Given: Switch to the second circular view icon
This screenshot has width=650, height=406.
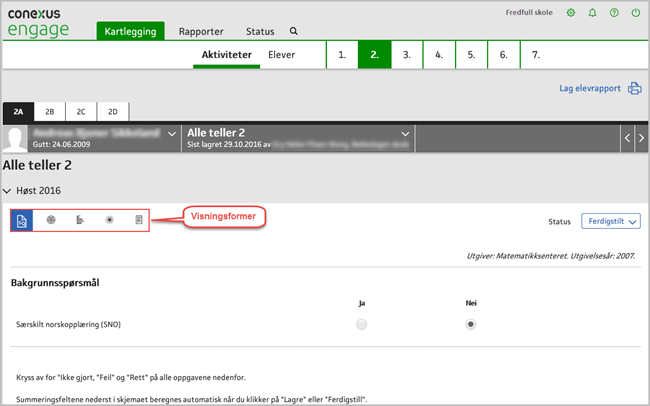Looking at the screenshot, I should click(x=51, y=219).
